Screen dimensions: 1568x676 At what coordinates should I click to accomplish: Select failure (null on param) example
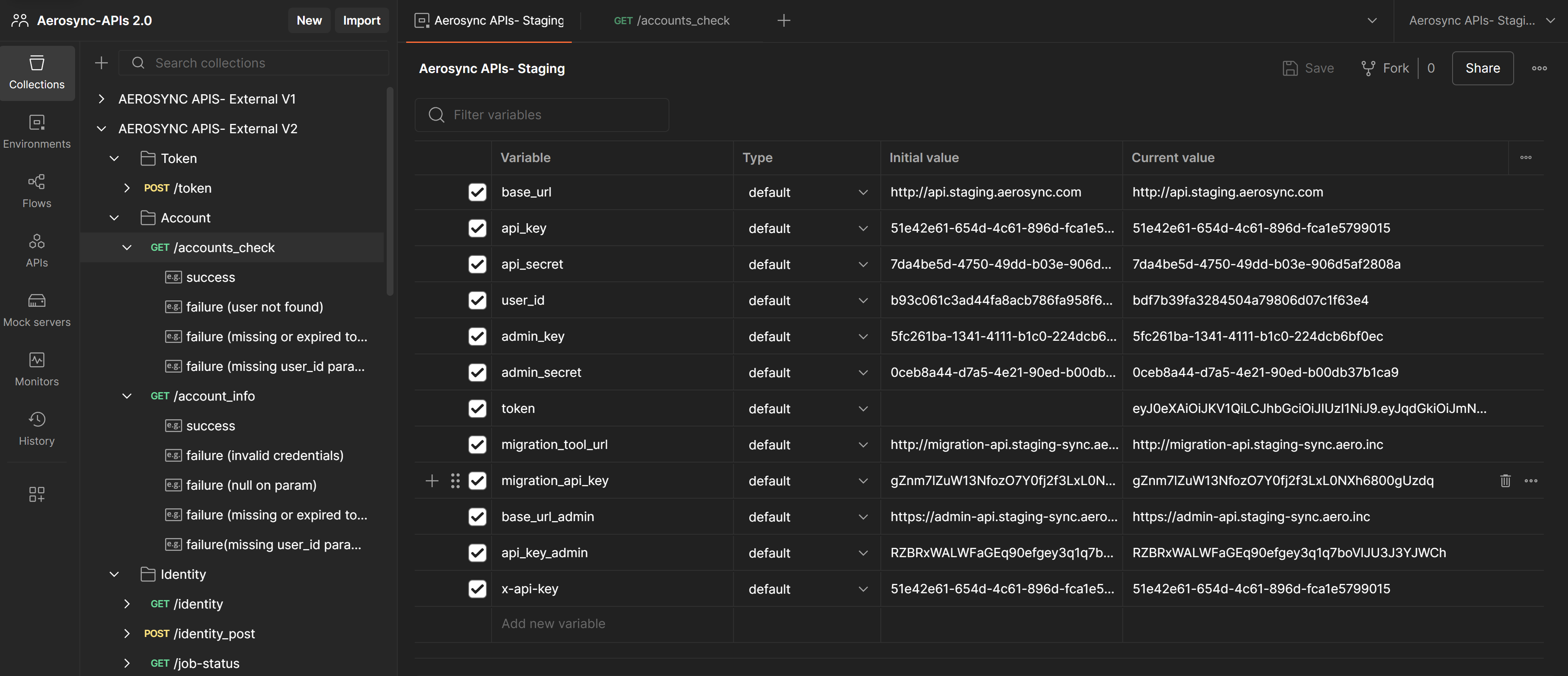click(x=251, y=485)
